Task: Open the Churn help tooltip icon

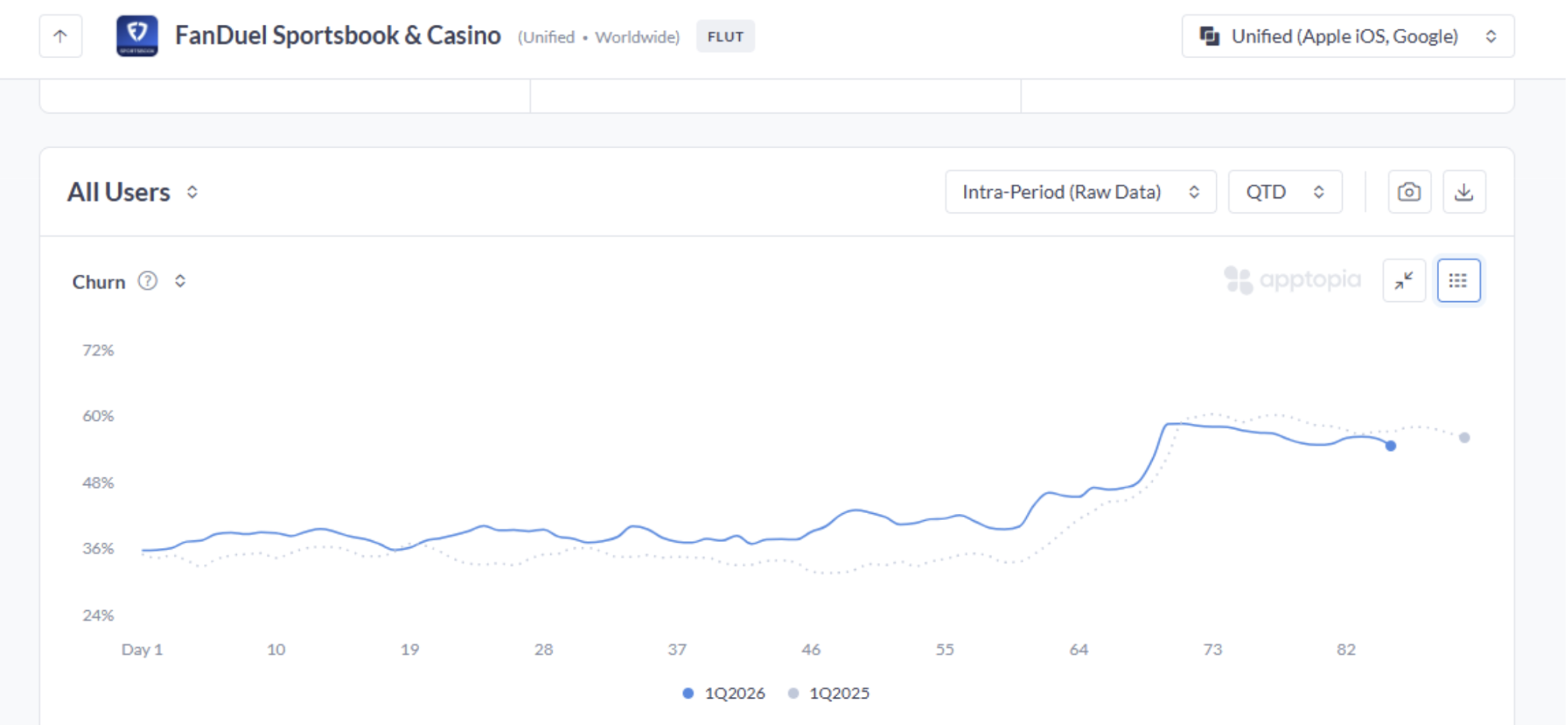Action: click(147, 281)
